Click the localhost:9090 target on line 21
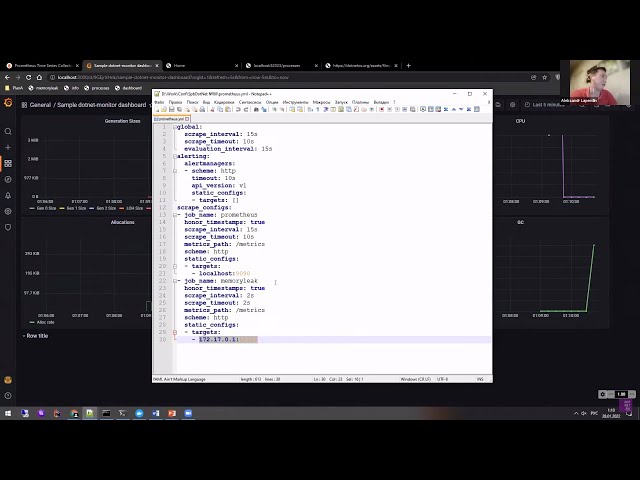 (x=224, y=273)
